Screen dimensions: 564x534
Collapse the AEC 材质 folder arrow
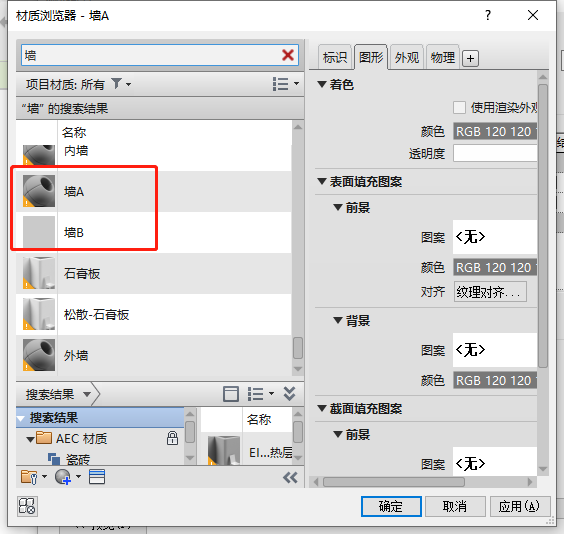tap(30, 439)
